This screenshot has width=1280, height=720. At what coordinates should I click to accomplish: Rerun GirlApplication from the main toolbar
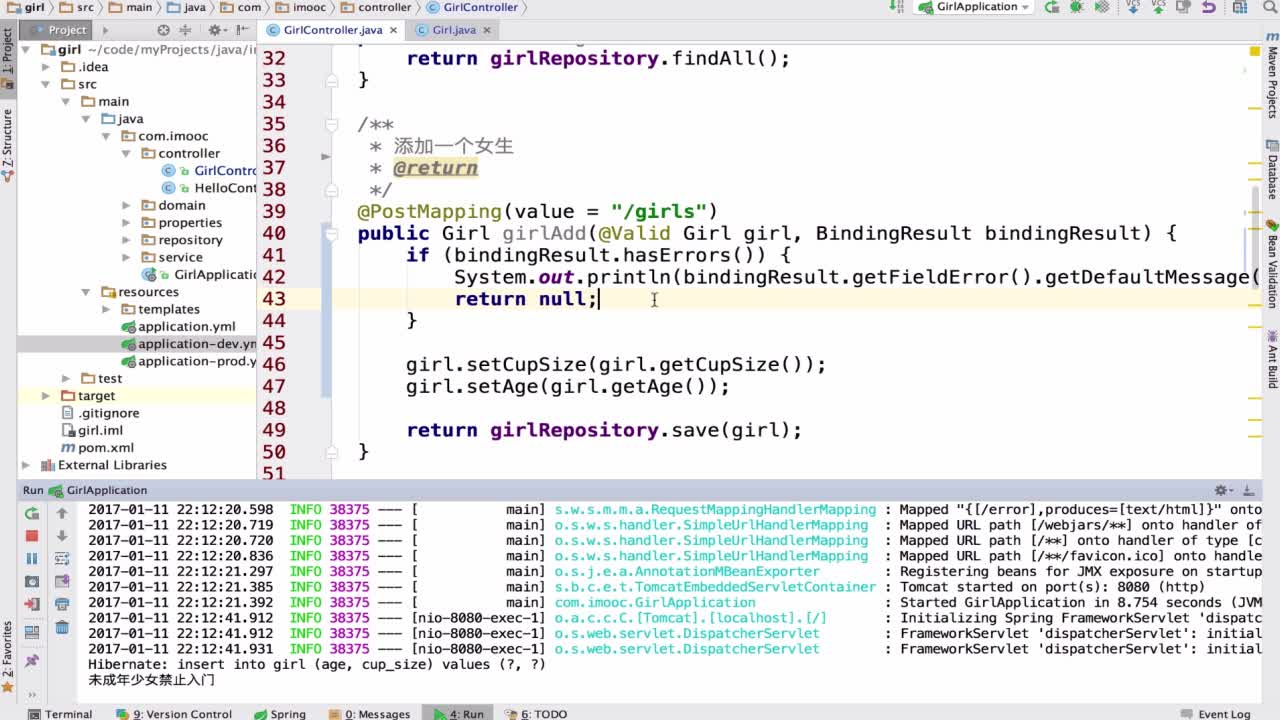1052,7
